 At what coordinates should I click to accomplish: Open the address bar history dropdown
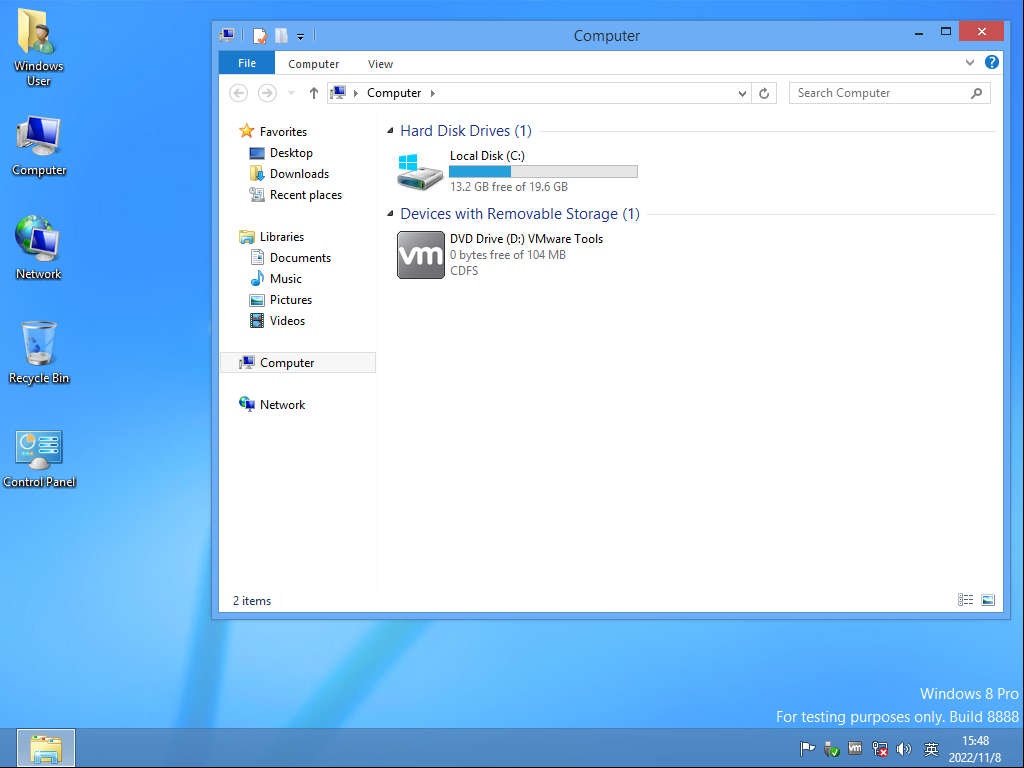pyautogui.click(x=743, y=93)
